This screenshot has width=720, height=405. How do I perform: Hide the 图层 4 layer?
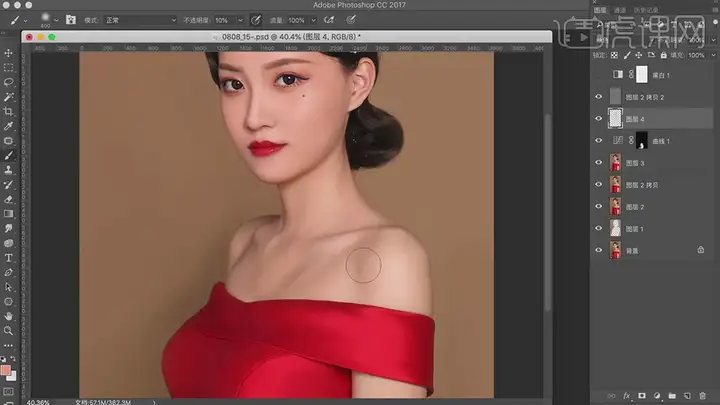click(x=598, y=118)
